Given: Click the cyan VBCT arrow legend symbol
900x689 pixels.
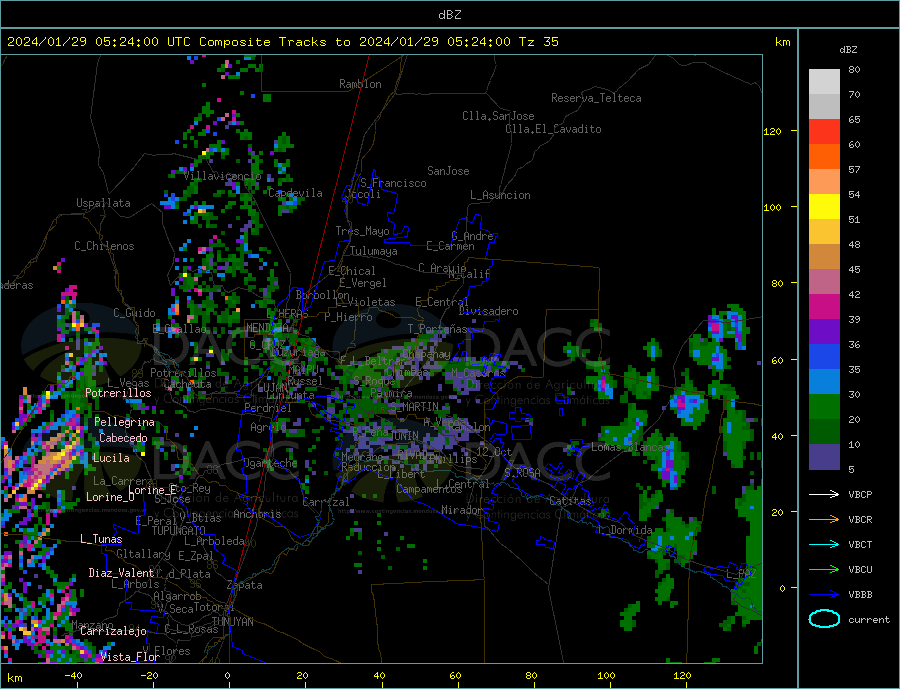Looking at the screenshot, I should coord(824,544).
